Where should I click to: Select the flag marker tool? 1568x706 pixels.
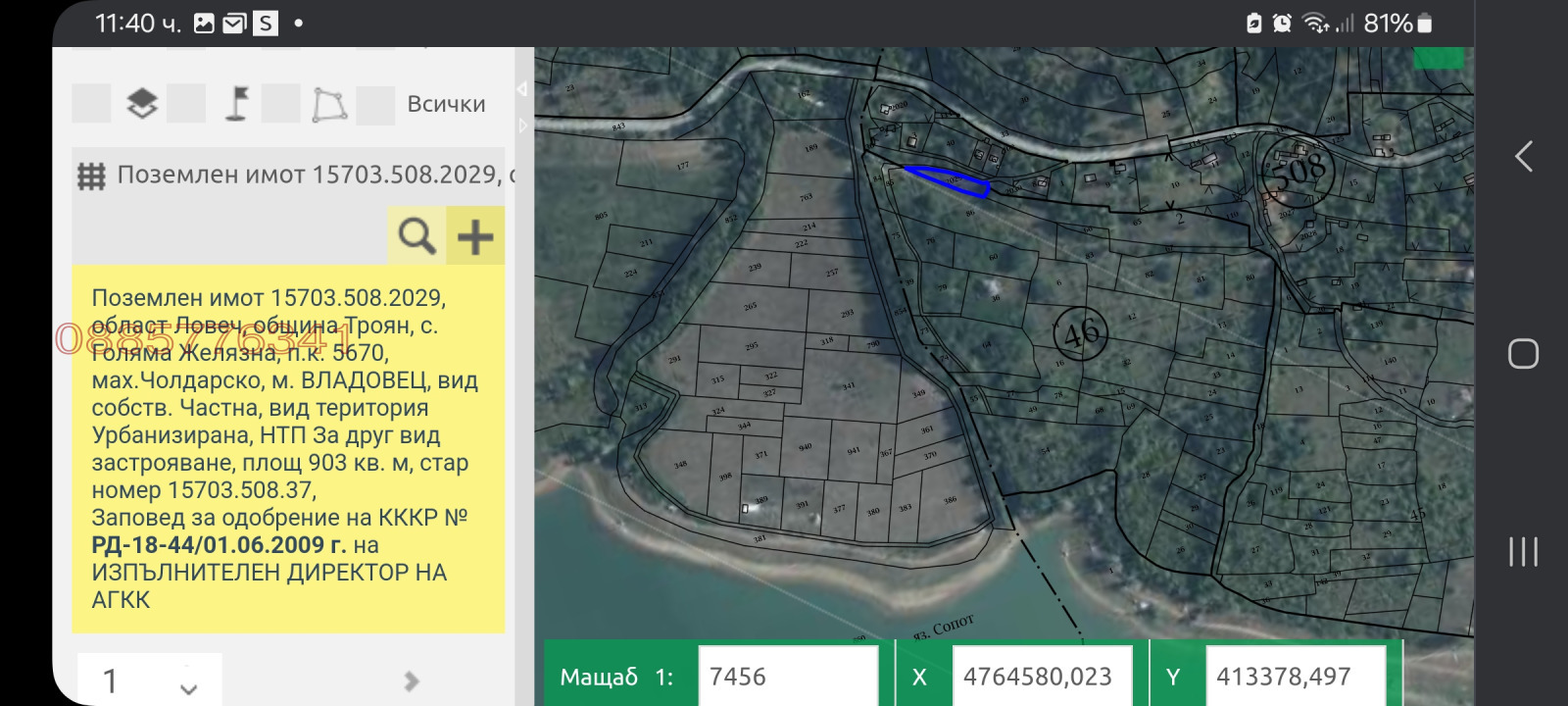click(x=236, y=104)
